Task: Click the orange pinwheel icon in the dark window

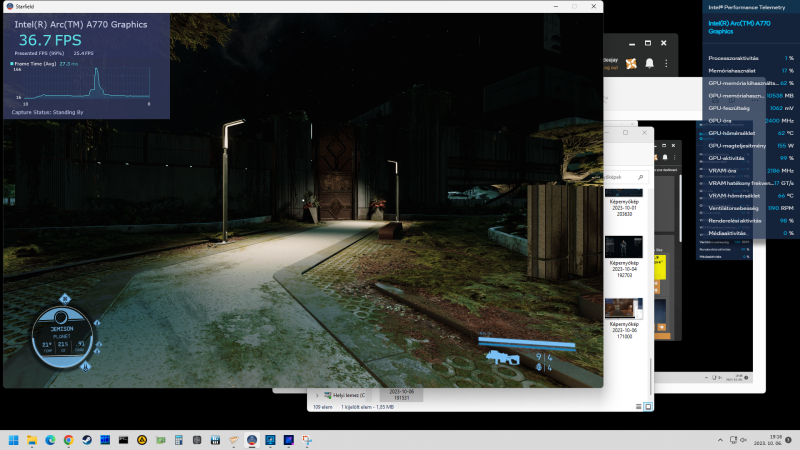Action: [x=632, y=63]
